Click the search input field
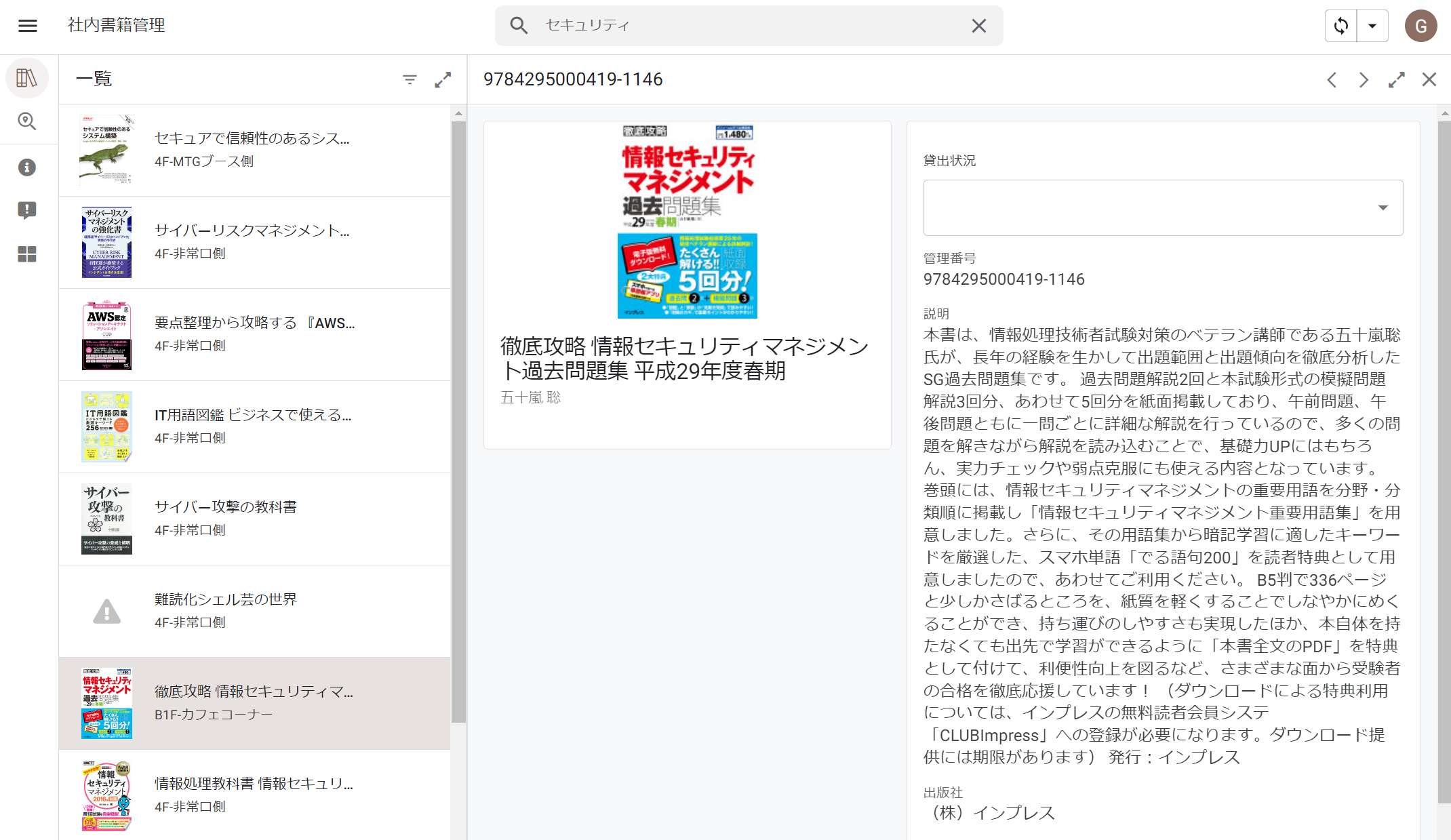 point(746,26)
